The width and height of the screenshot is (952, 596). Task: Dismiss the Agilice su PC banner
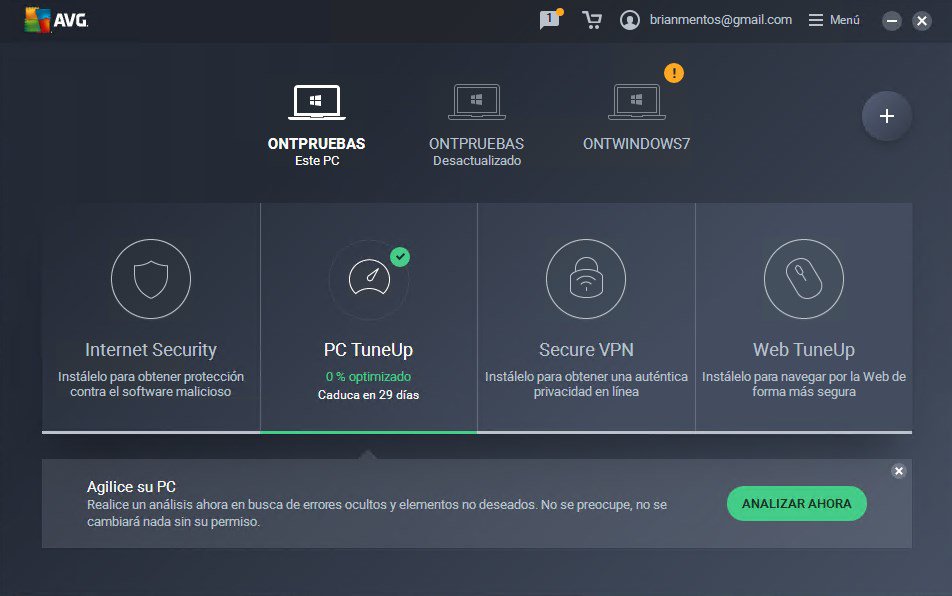click(x=898, y=471)
